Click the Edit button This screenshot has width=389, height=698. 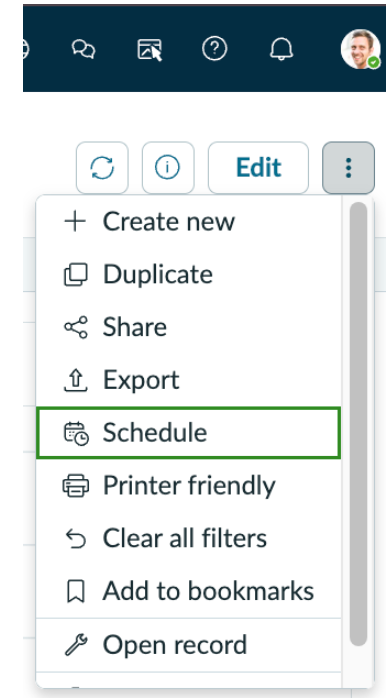258,168
